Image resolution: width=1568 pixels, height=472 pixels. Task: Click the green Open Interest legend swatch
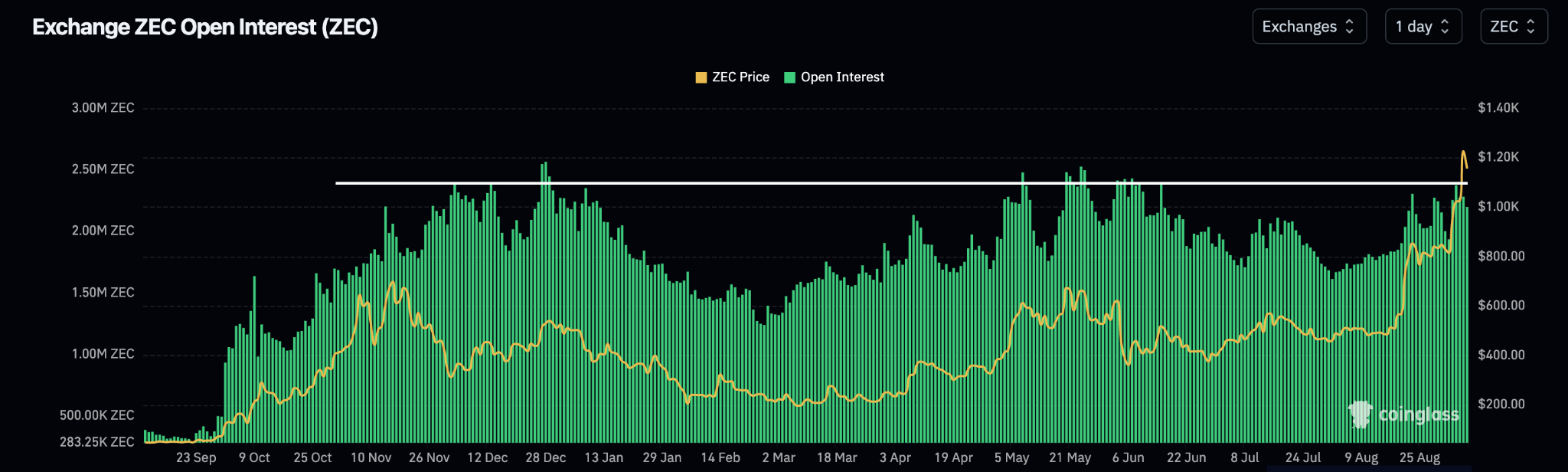[x=789, y=77]
